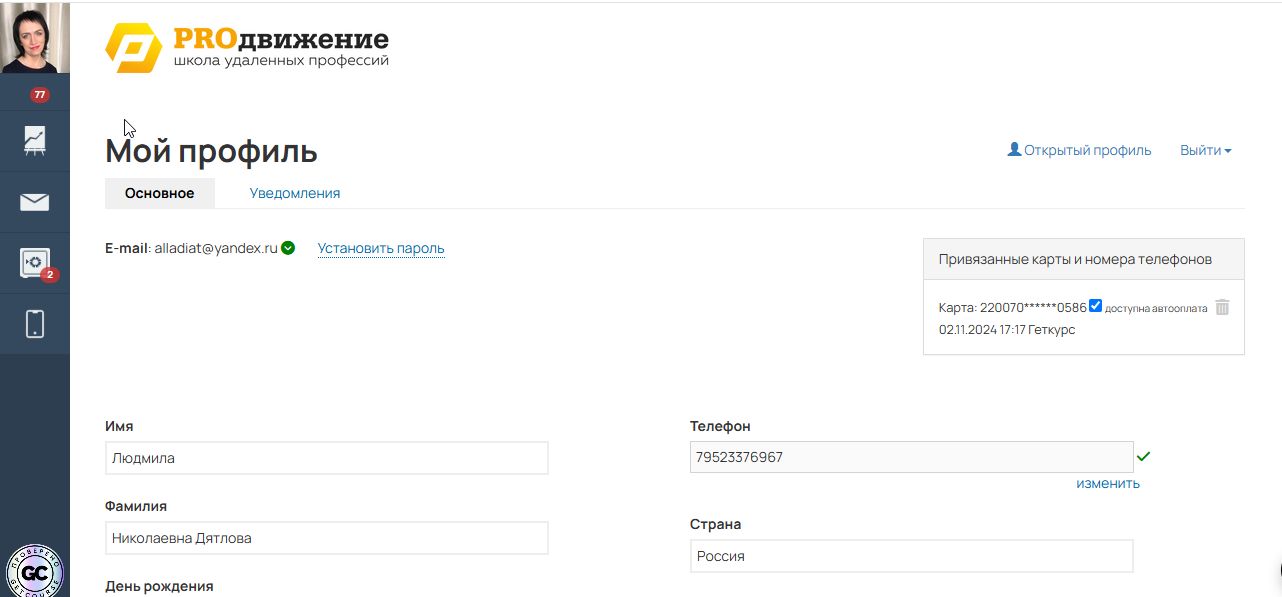Image resolution: width=1282 pixels, height=597 pixels.
Task: Select the 'Основное' tab
Action: coord(159,193)
